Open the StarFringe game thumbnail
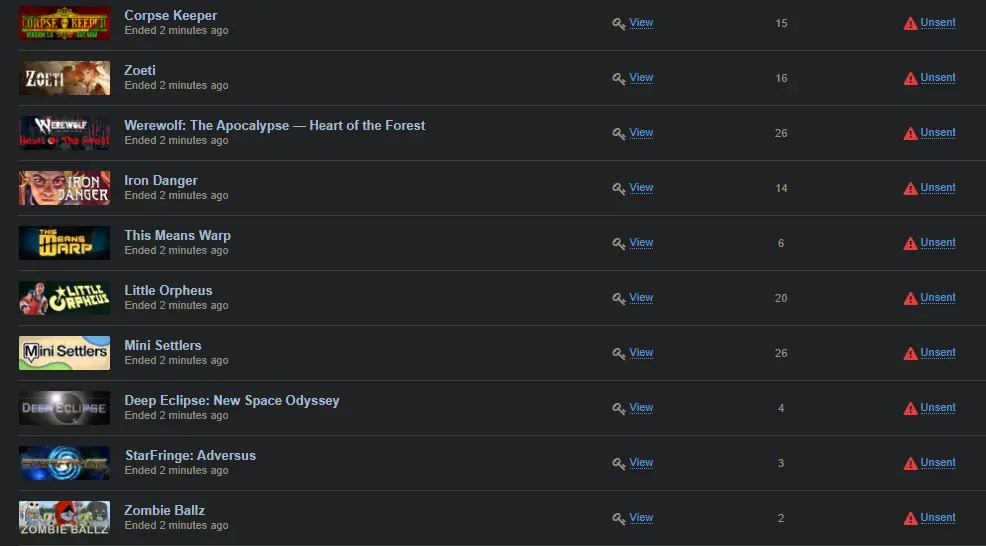 coord(64,463)
